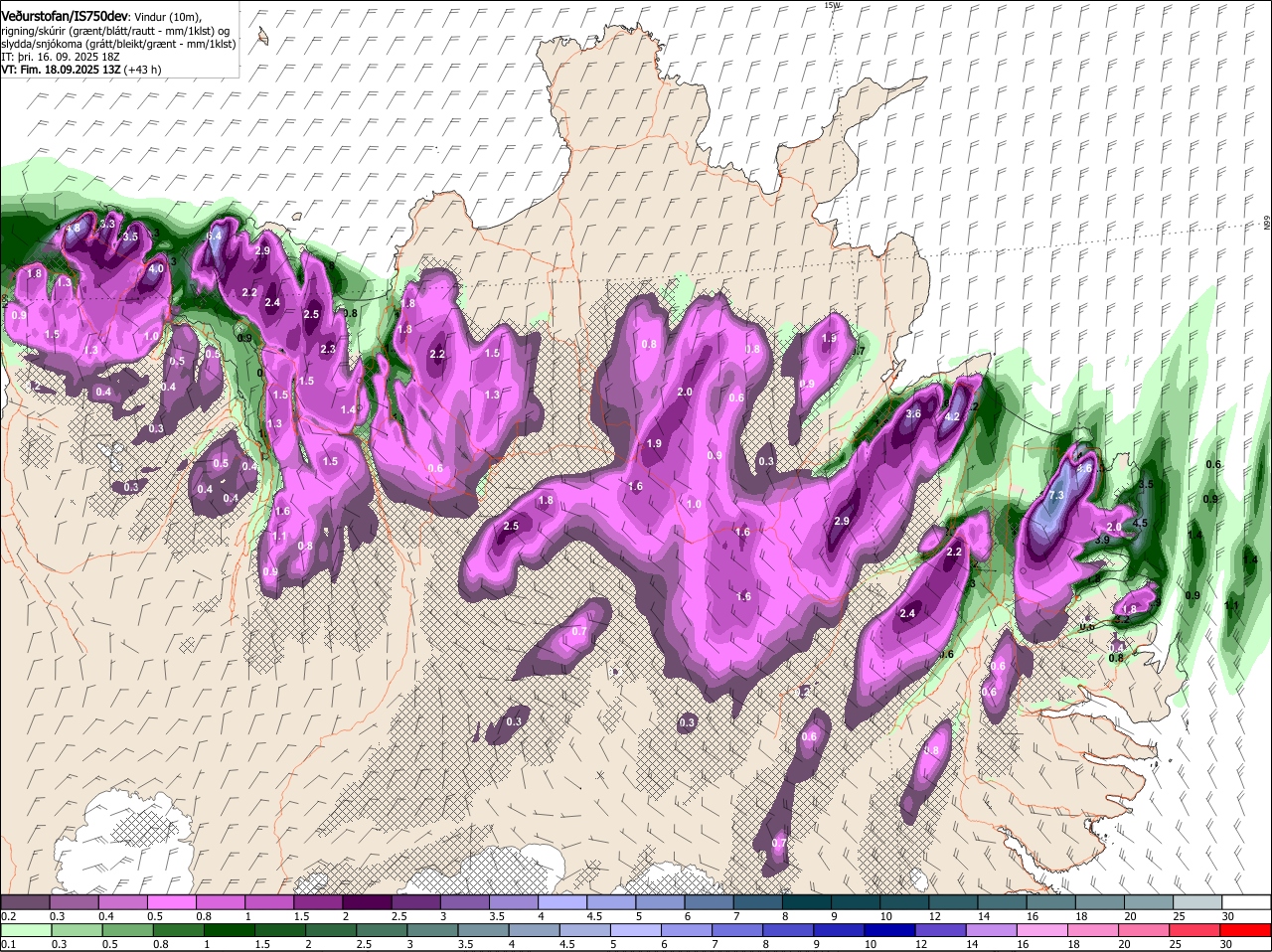
Task: Click the 2.0 value in the central snow band
Action: 685,392
